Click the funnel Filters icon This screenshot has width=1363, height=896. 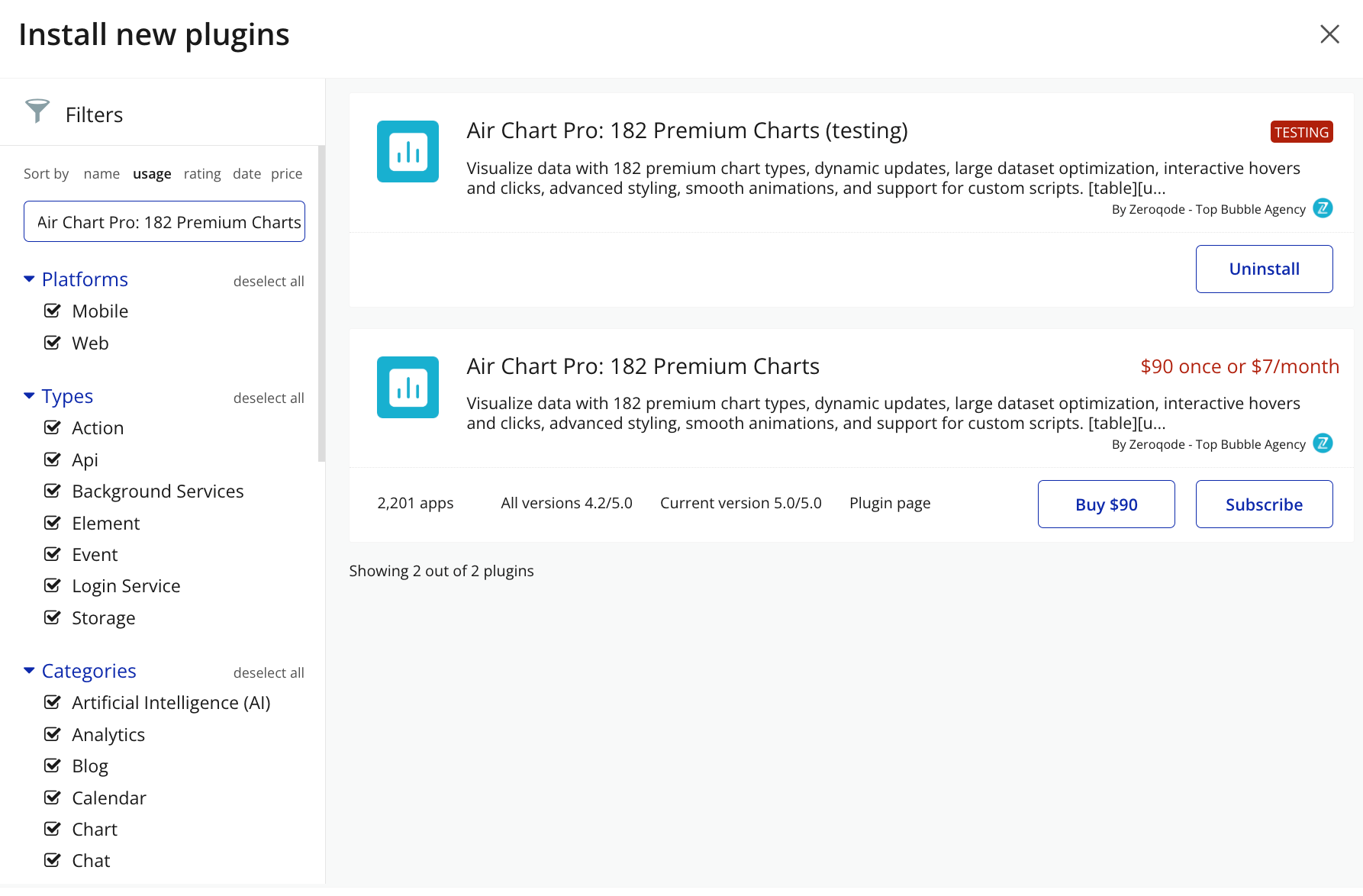click(x=37, y=111)
